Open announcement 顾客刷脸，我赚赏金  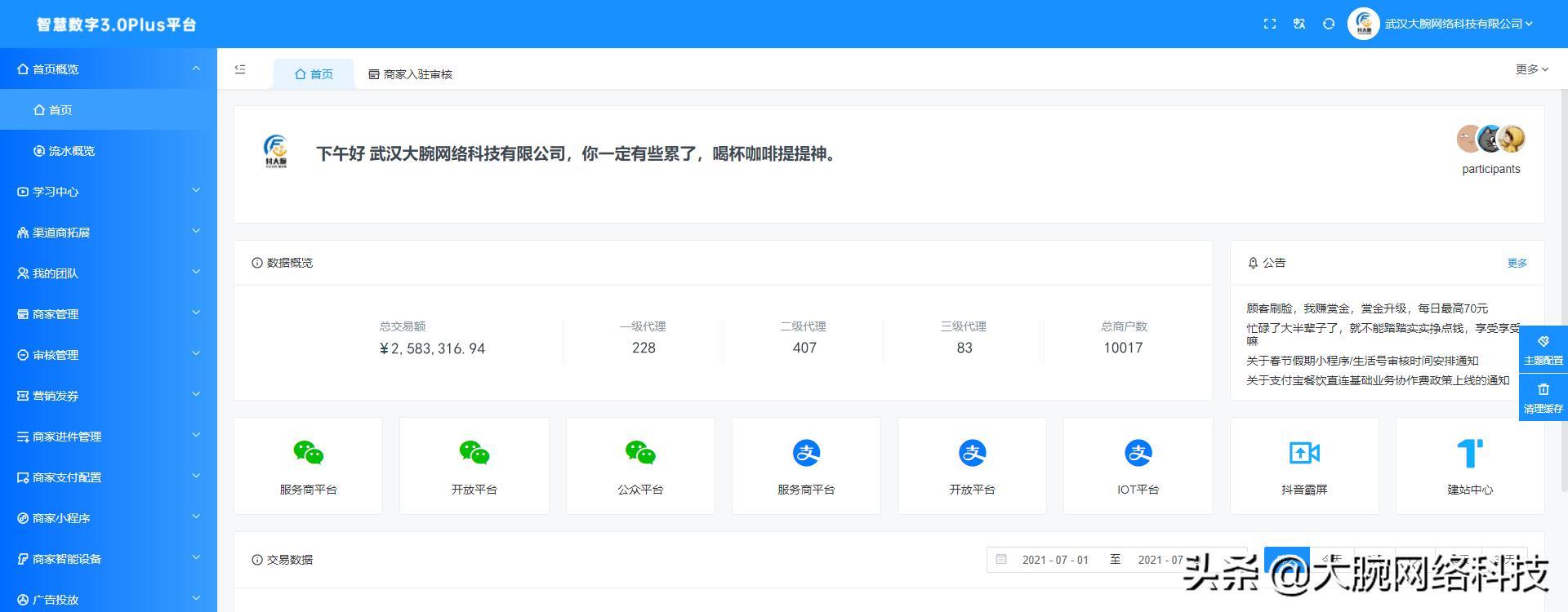(x=1367, y=308)
